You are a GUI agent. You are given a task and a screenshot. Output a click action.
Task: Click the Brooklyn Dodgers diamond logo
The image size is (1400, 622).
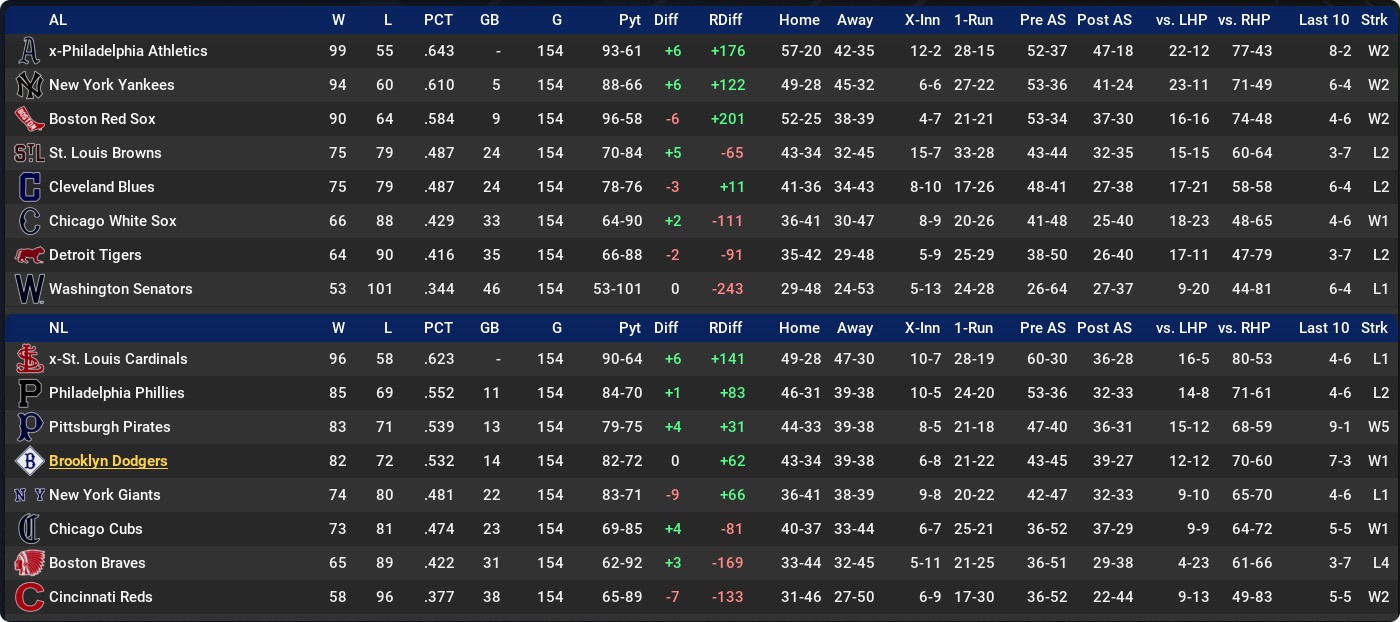[x=29, y=461]
